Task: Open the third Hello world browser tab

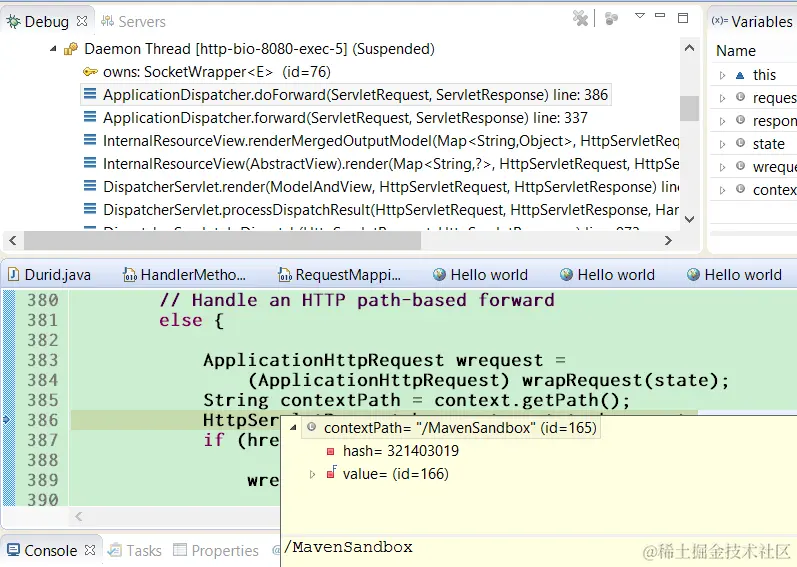Action: 734,275
